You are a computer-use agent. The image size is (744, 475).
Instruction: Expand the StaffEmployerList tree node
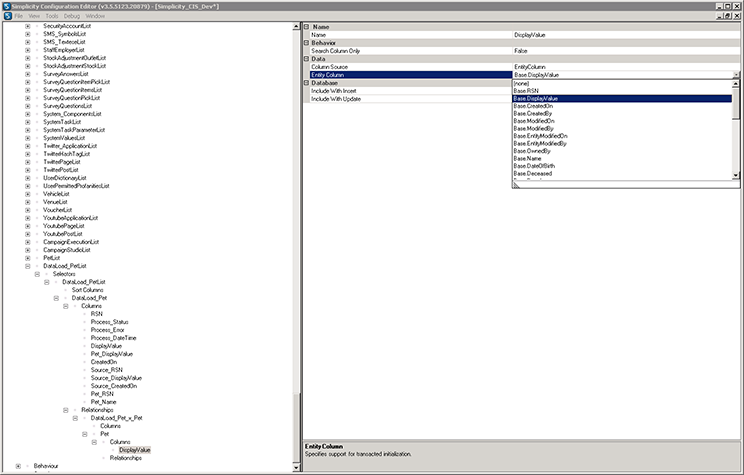click(28, 50)
